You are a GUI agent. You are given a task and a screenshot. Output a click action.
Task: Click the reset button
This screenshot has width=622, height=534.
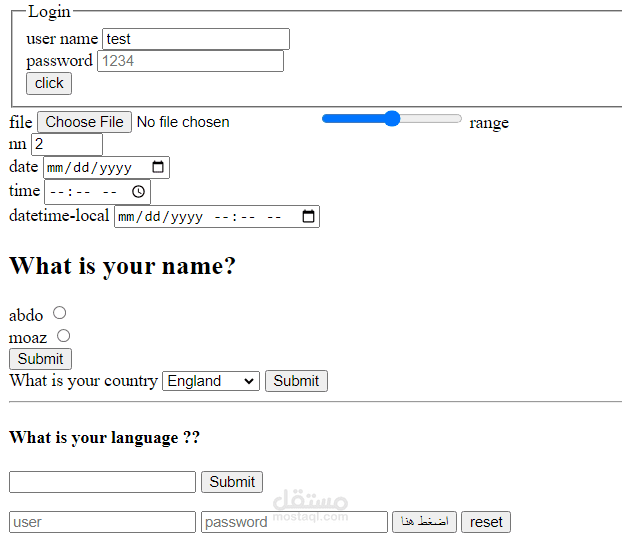(486, 522)
